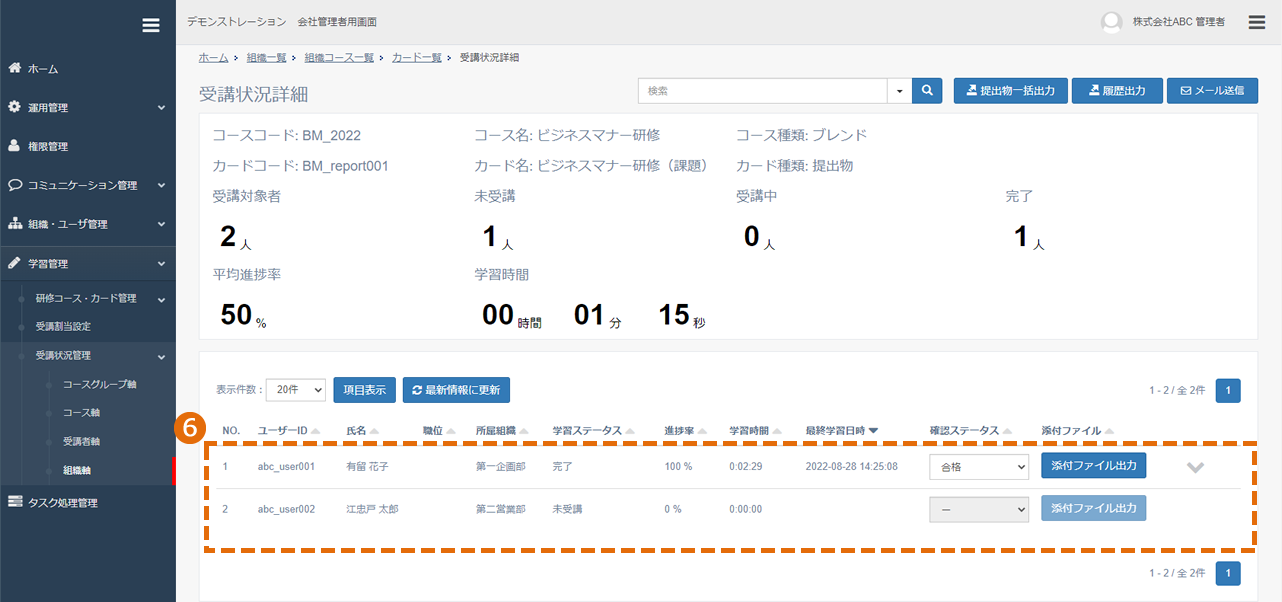This screenshot has width=1282, height=602.
Task: Expand コミュニケーション管理 sidebar menu
Action: click(x=88, y=185)
